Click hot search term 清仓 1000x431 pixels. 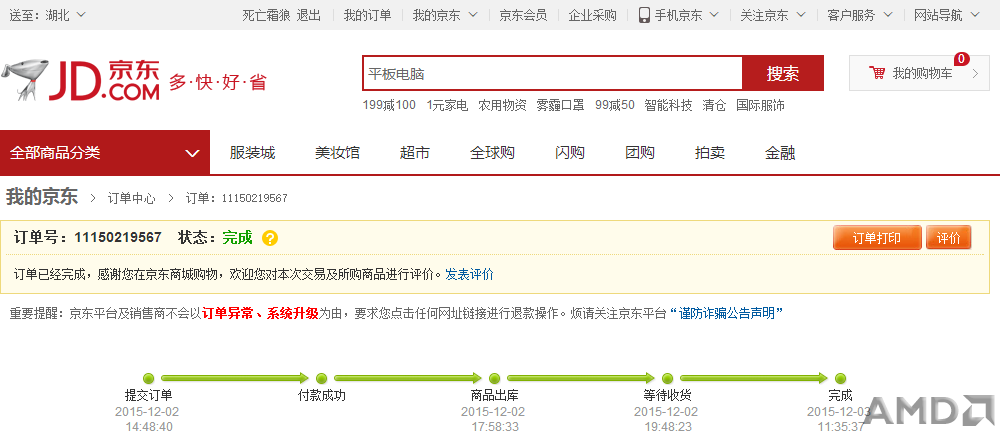coord(714,105)
